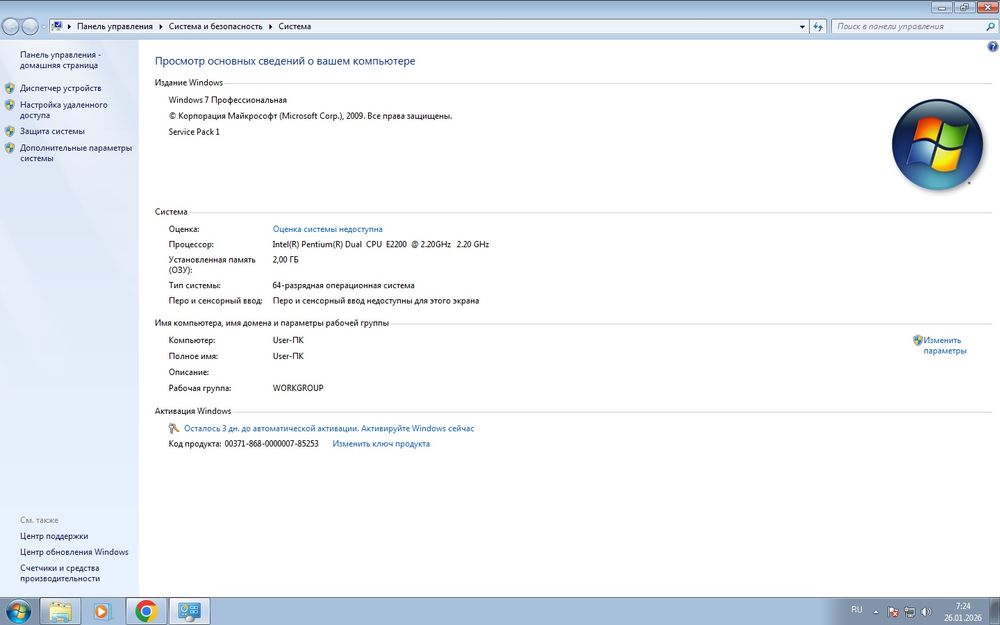Open the Windows Start button

[18, 612]
